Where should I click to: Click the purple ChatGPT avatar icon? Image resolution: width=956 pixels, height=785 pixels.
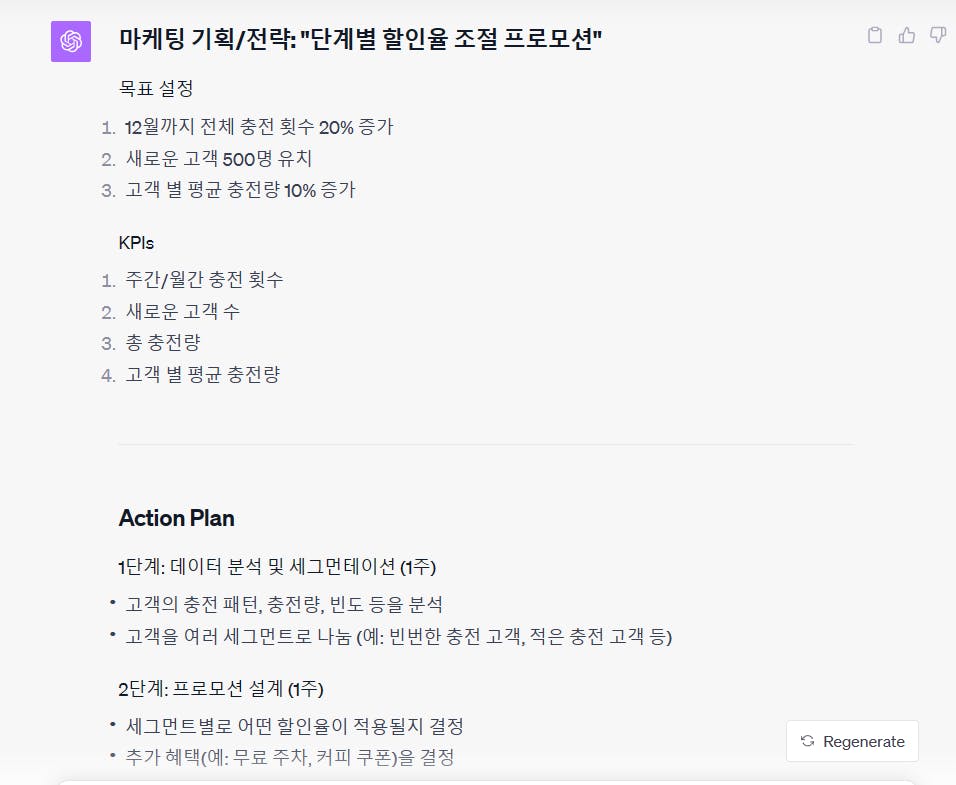tap(71, 41)
